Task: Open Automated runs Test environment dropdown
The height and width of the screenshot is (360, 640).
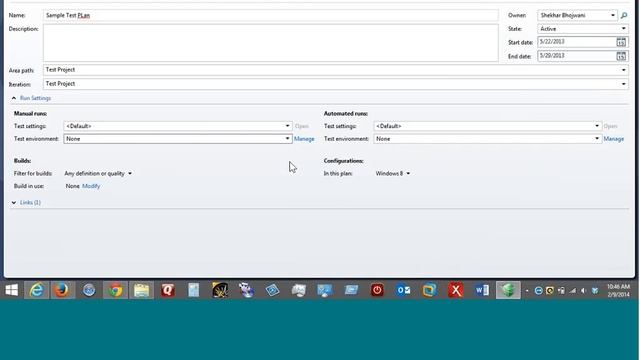Action: pos(597,139)
